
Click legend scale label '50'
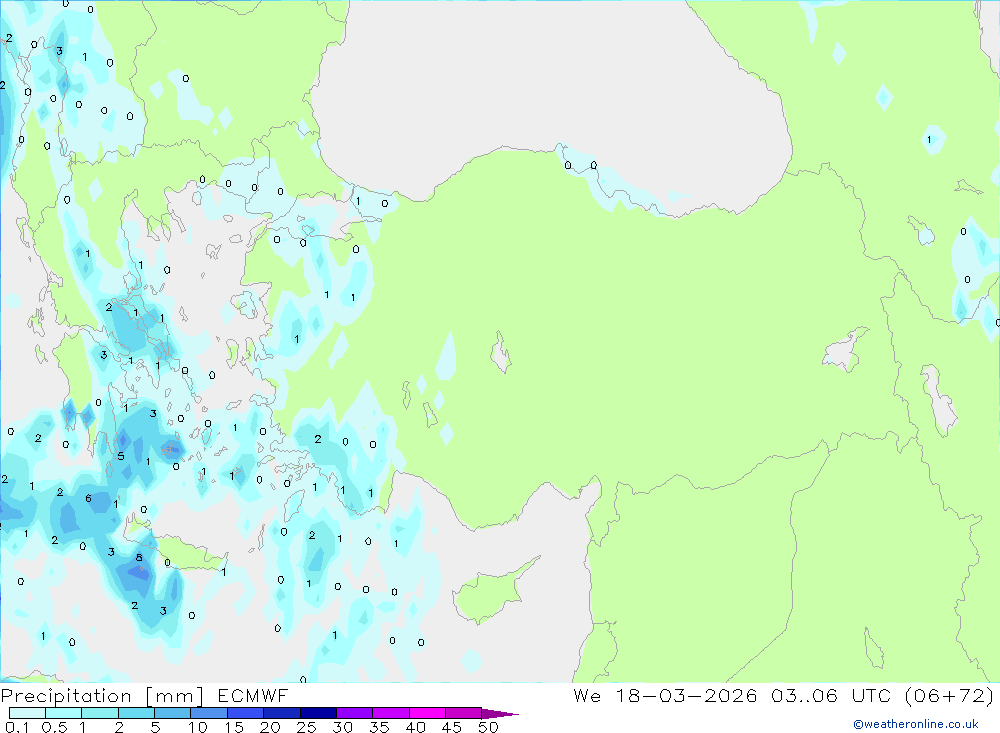(488, 727)
